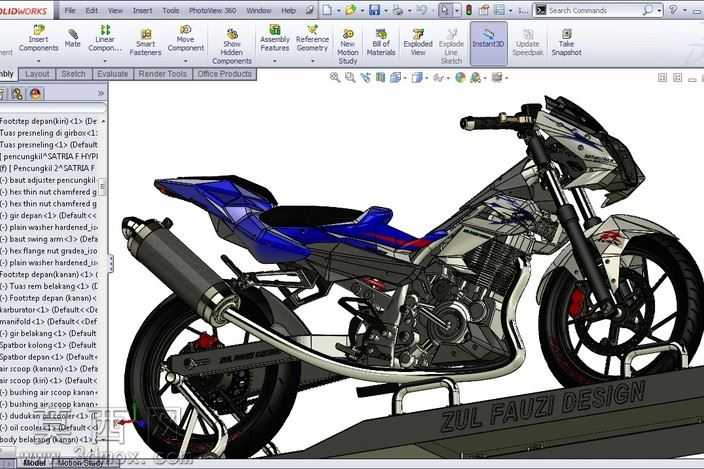704x469 pixels.
Task: Open the Insert menu
Action: click(142, 10)
